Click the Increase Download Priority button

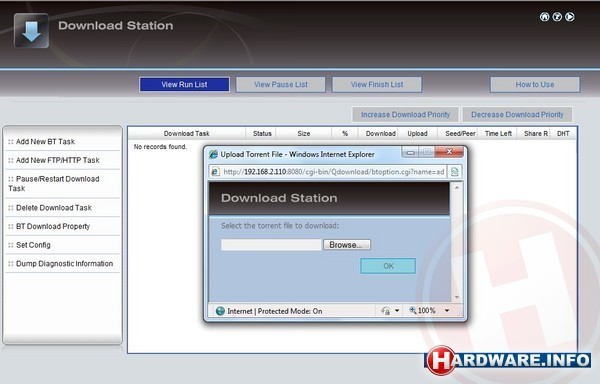(x=405, y=115)
